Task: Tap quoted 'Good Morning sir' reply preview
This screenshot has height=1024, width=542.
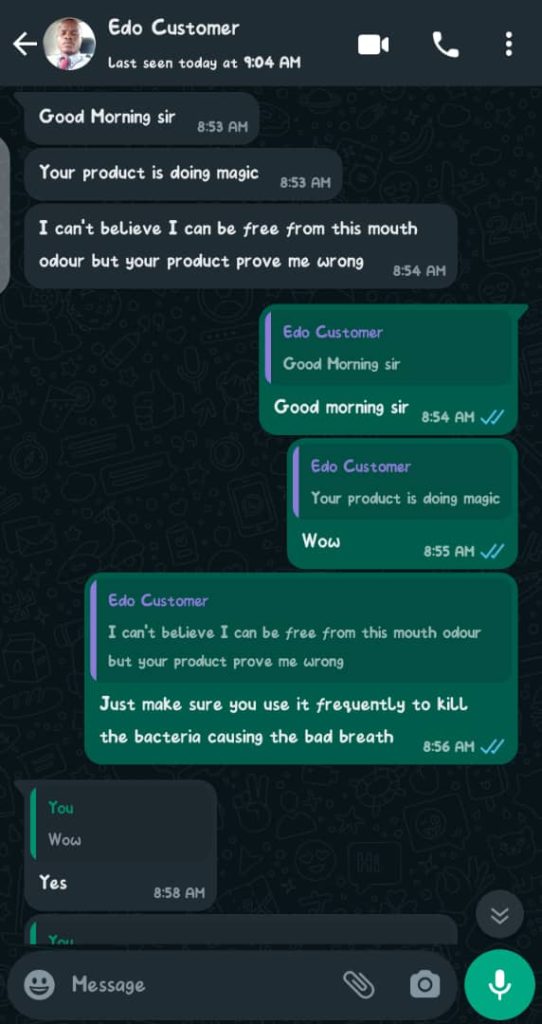Action: point(390,348)
